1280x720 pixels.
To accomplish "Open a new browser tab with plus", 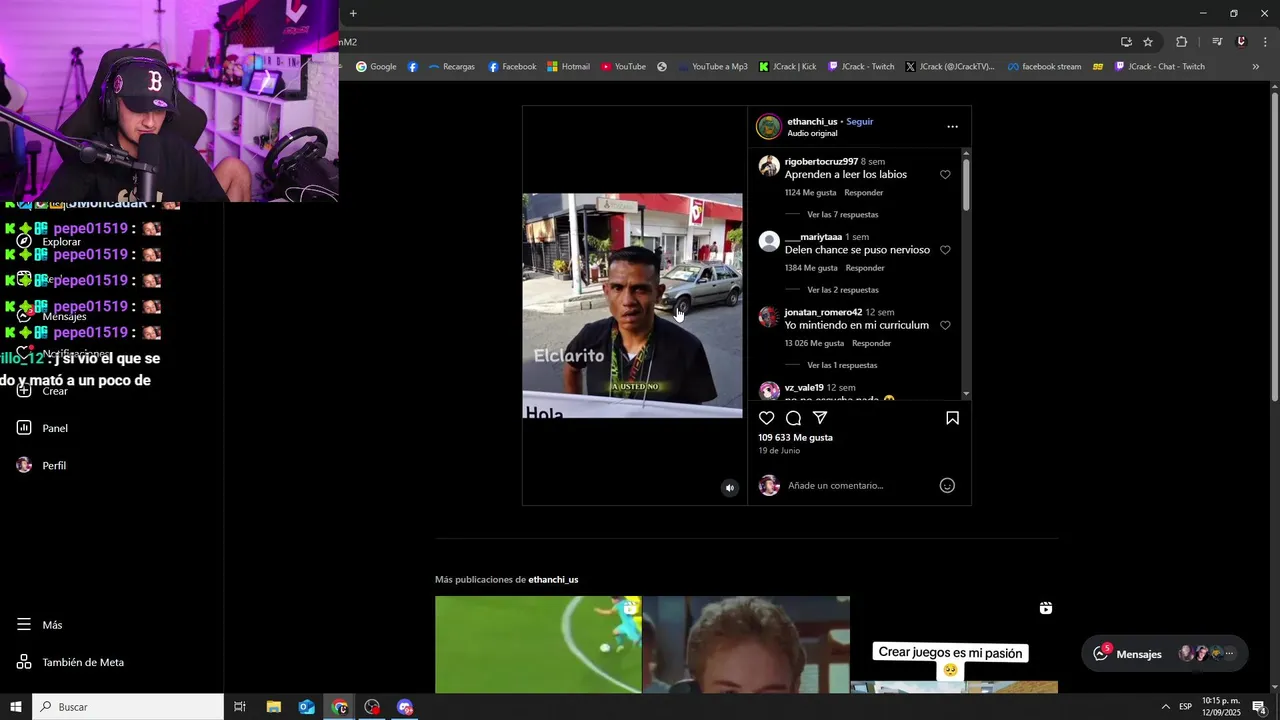I will [x=353, y=13].
